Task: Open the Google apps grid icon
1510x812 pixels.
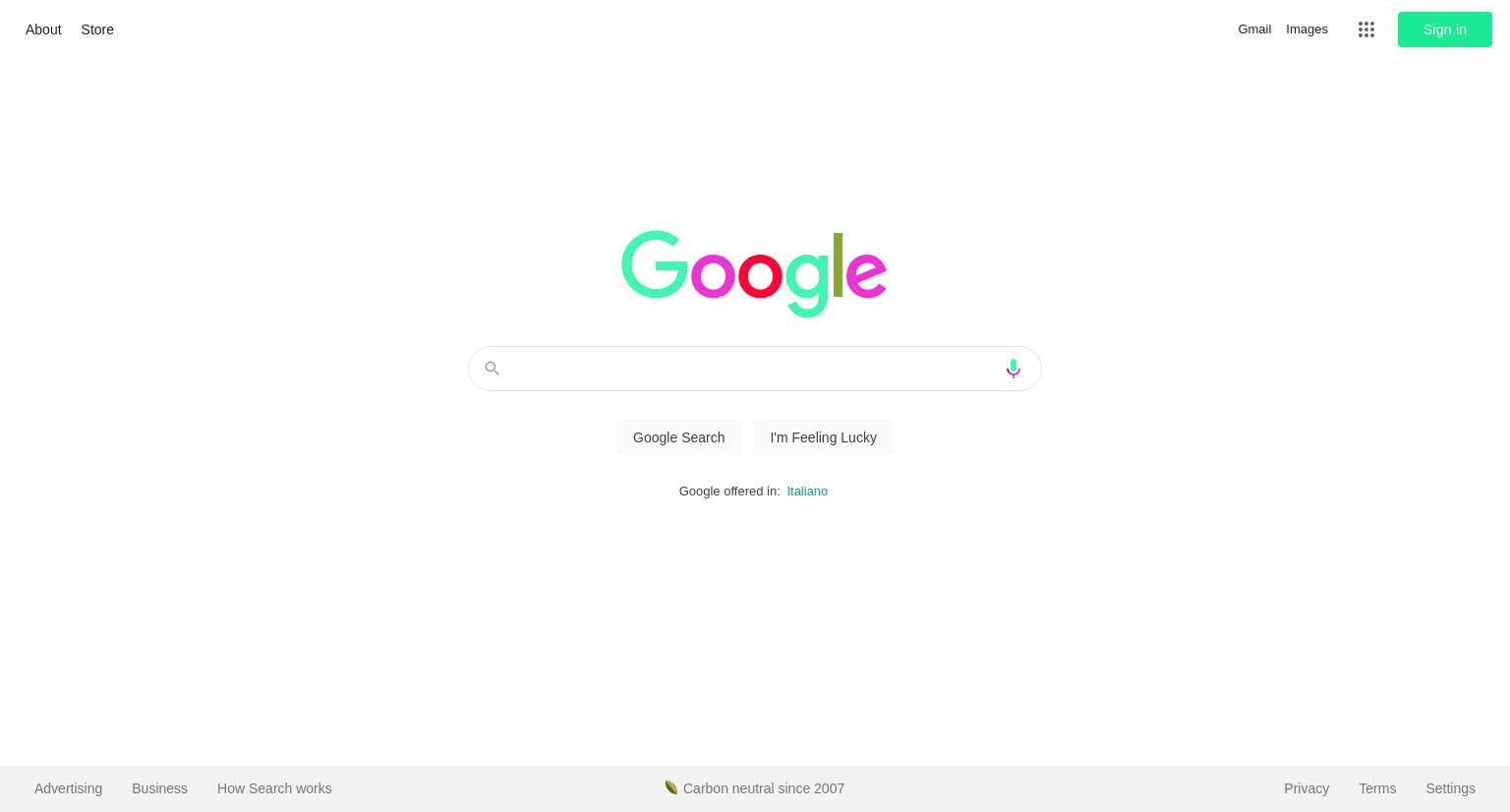Action: click(x=1365, y=29)
